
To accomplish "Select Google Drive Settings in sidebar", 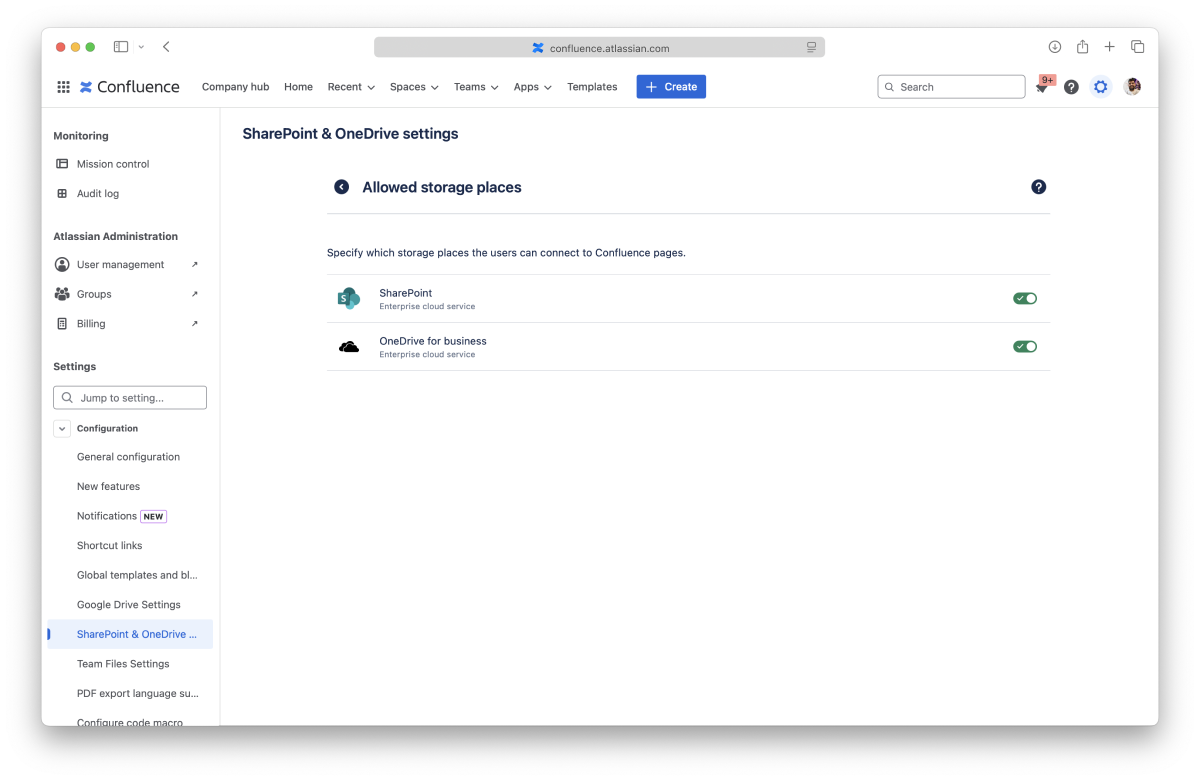I will click(129, 605).
